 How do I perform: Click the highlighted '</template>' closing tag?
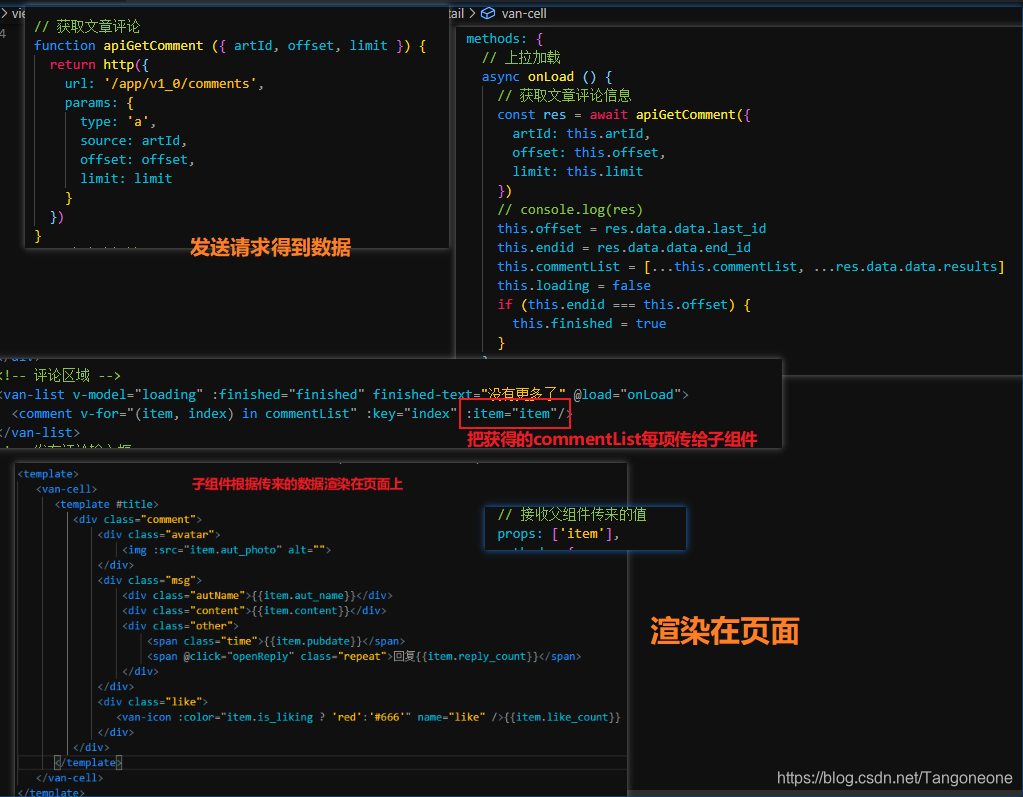[x=88, y=762]
